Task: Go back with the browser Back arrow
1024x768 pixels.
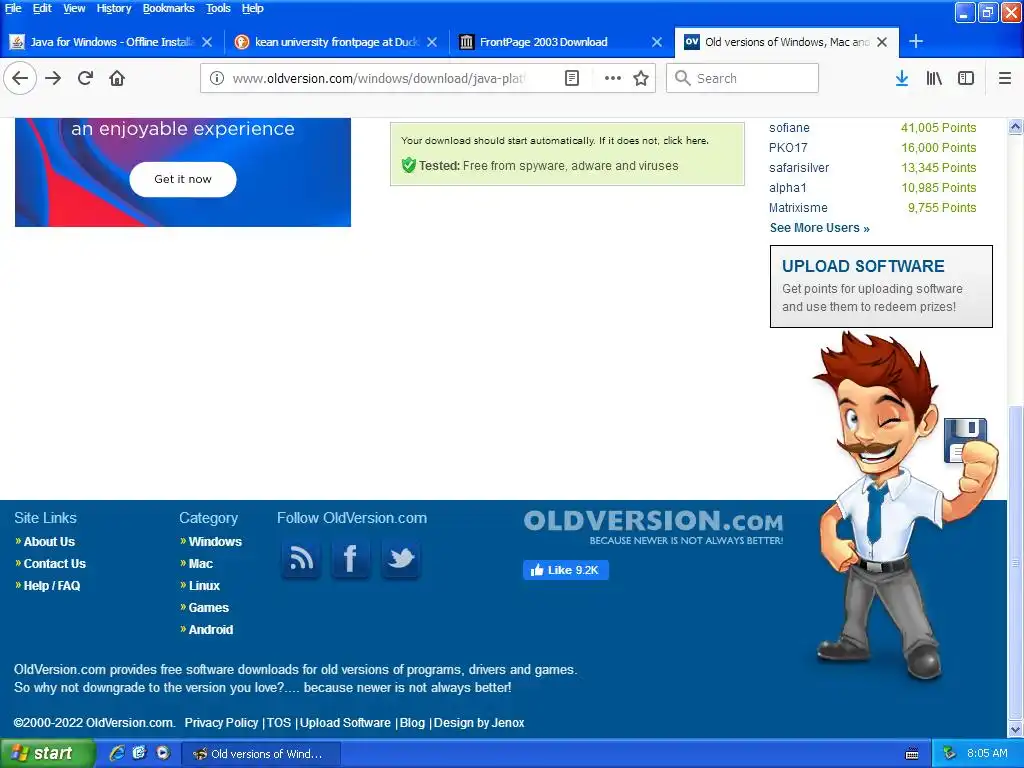Action: click(20, 78)
